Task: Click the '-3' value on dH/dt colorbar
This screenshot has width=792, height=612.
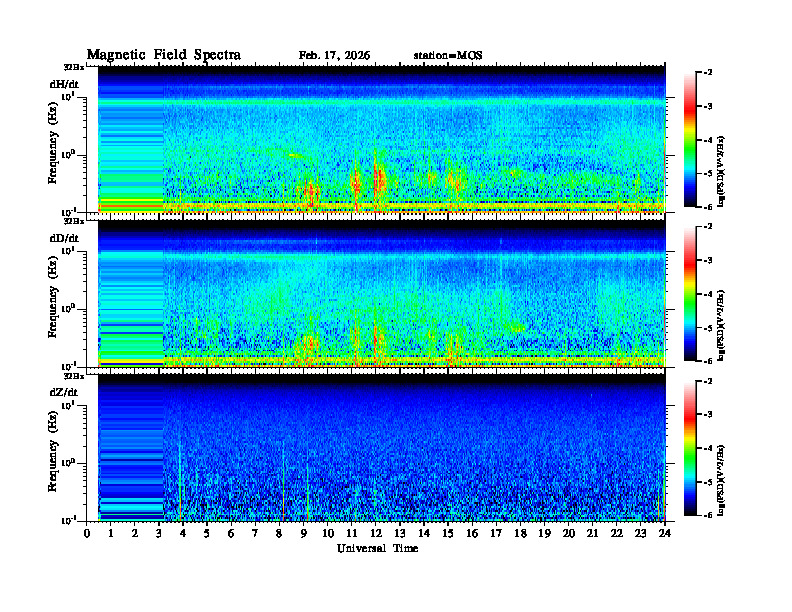Action: pos(708,106)
